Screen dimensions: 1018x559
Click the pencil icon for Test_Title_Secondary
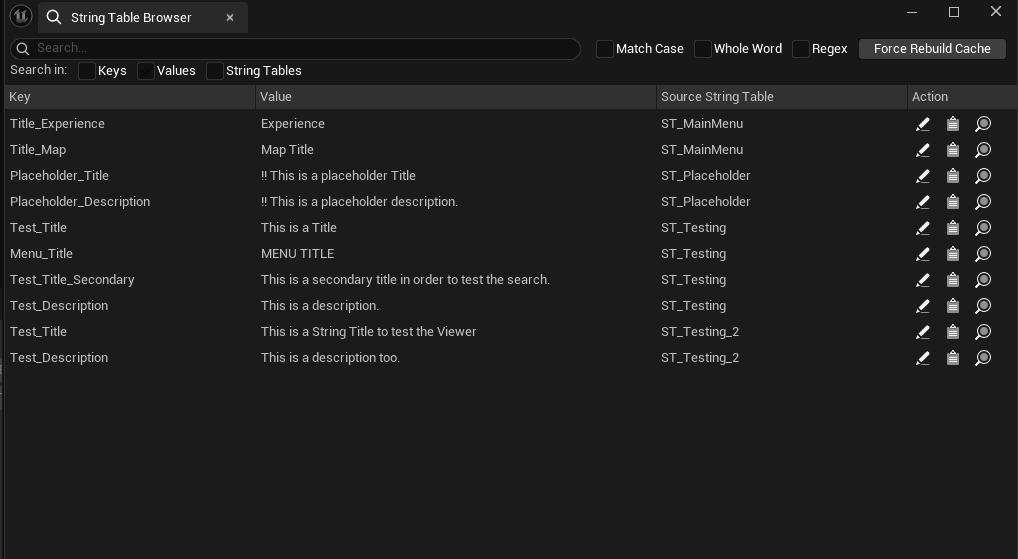coord(923,280)
